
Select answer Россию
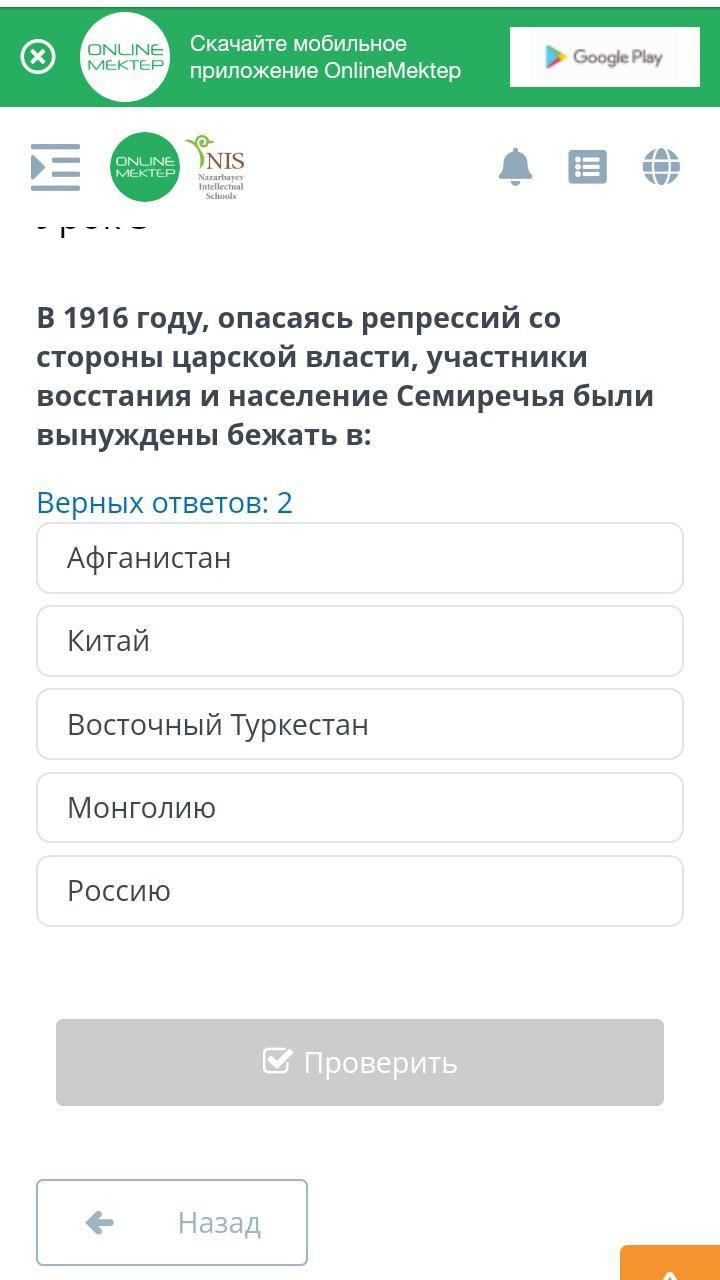click(360, 891)
